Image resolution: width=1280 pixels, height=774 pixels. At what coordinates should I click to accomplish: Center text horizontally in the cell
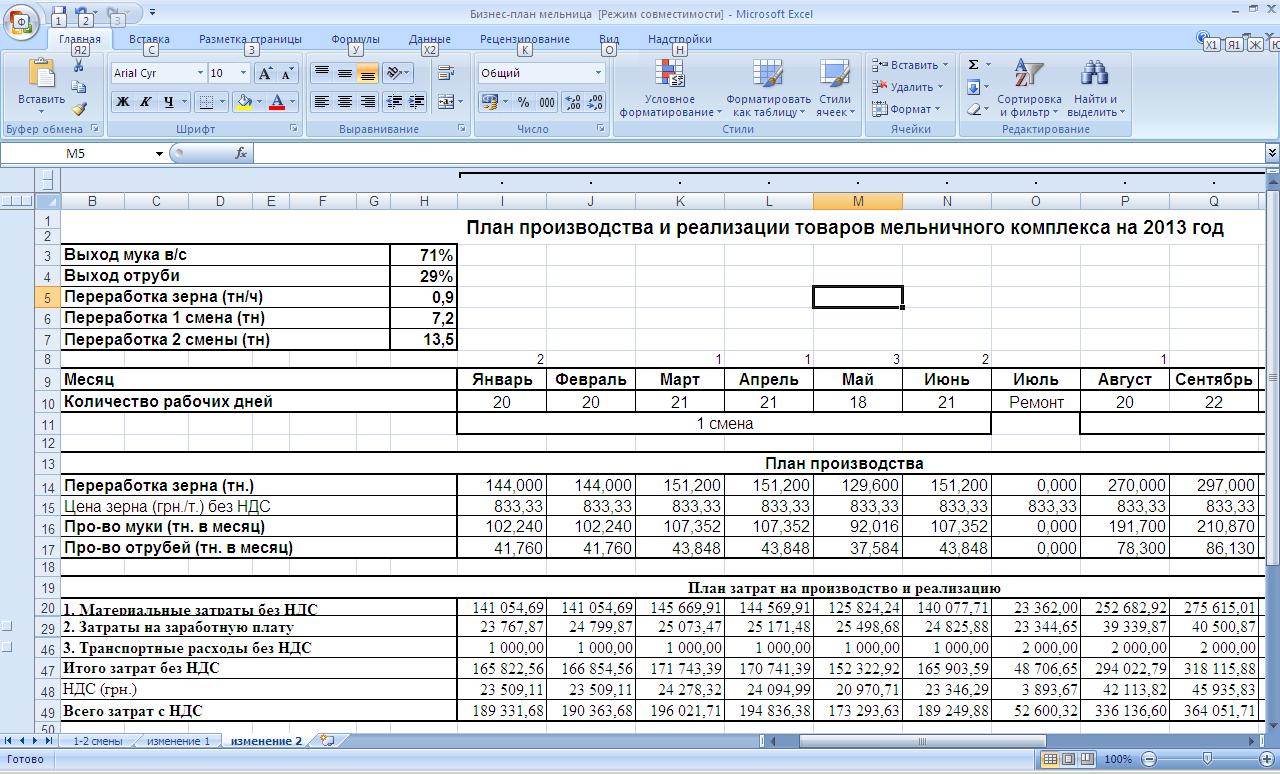345,102
